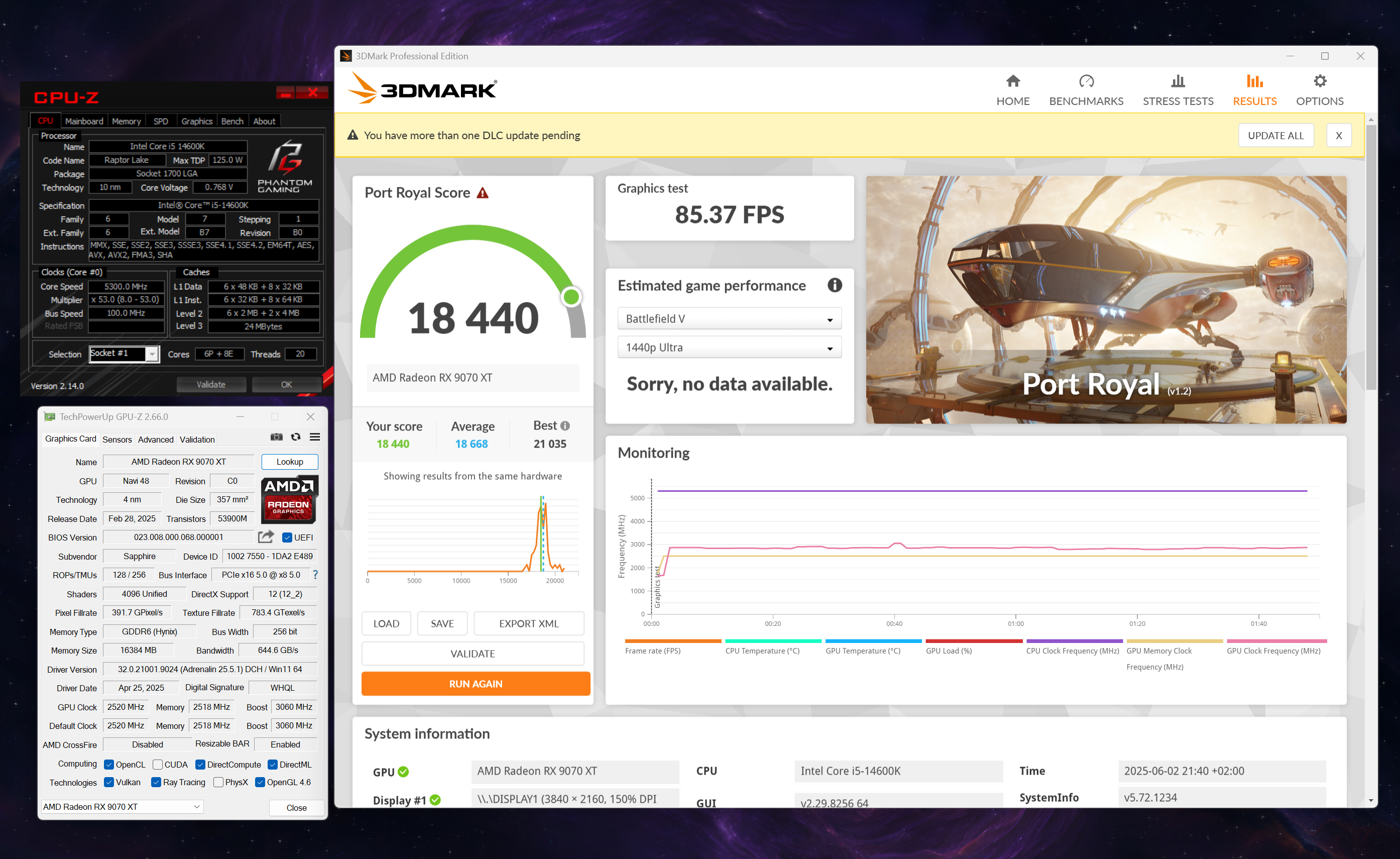Viewport: 1400px width, 859px height.
Task: Toggle the Ray Tracing checkbox
Action: click(x=156, y=782)
